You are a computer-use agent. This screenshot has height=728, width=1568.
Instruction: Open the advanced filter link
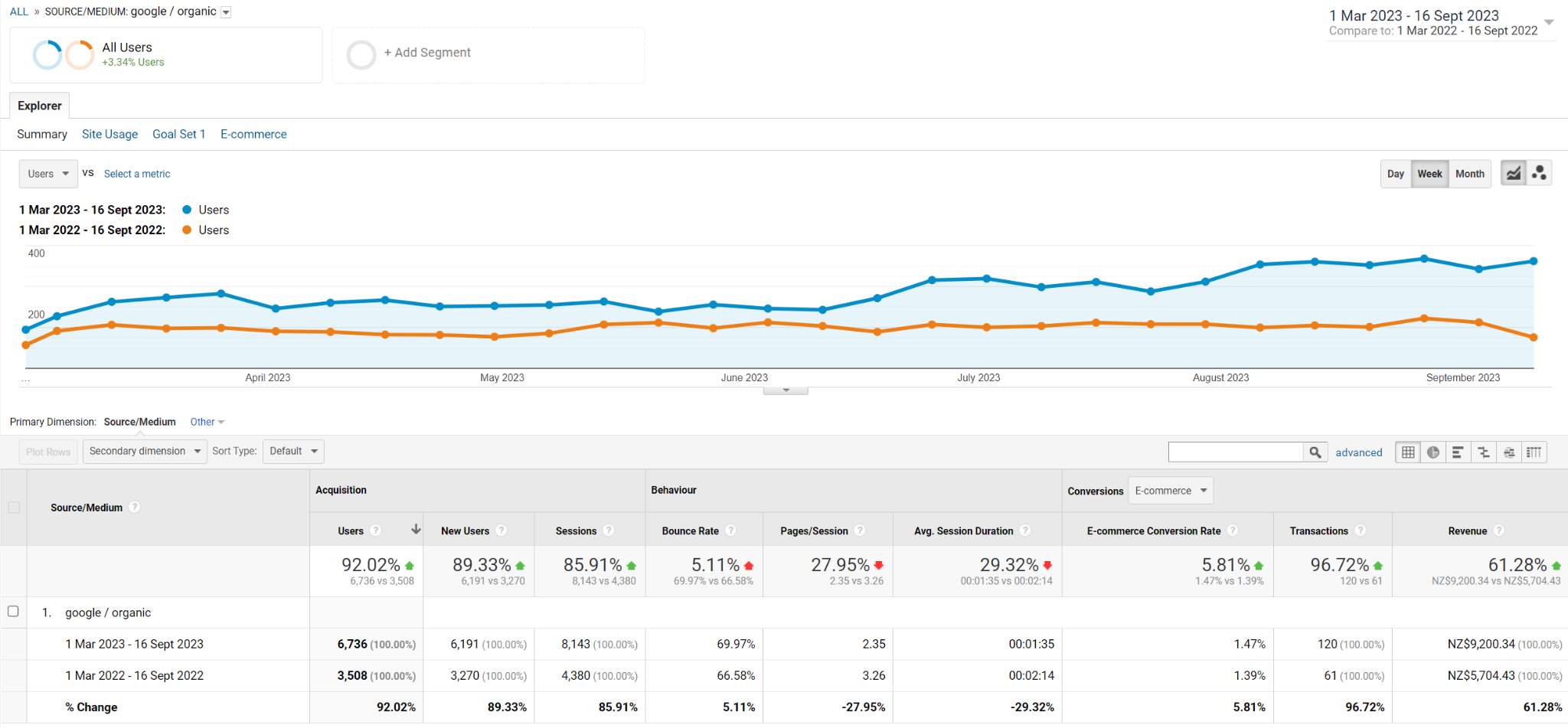(1359, 452)
